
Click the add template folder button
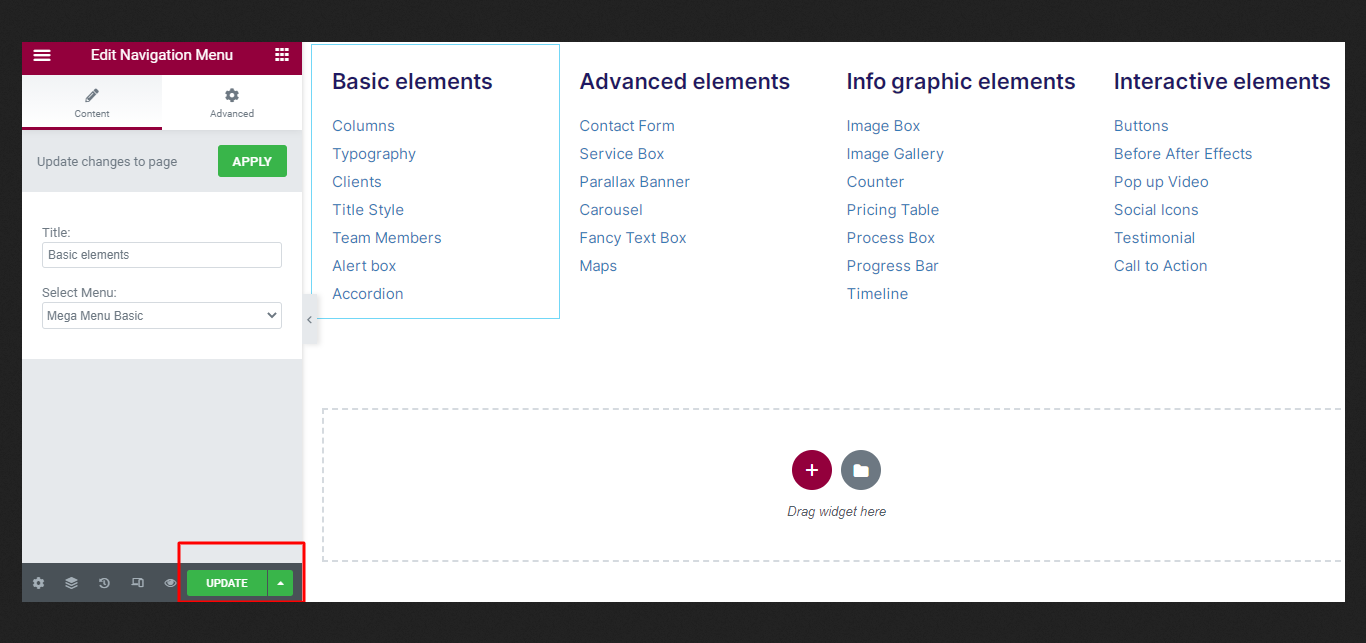(860, 470)
